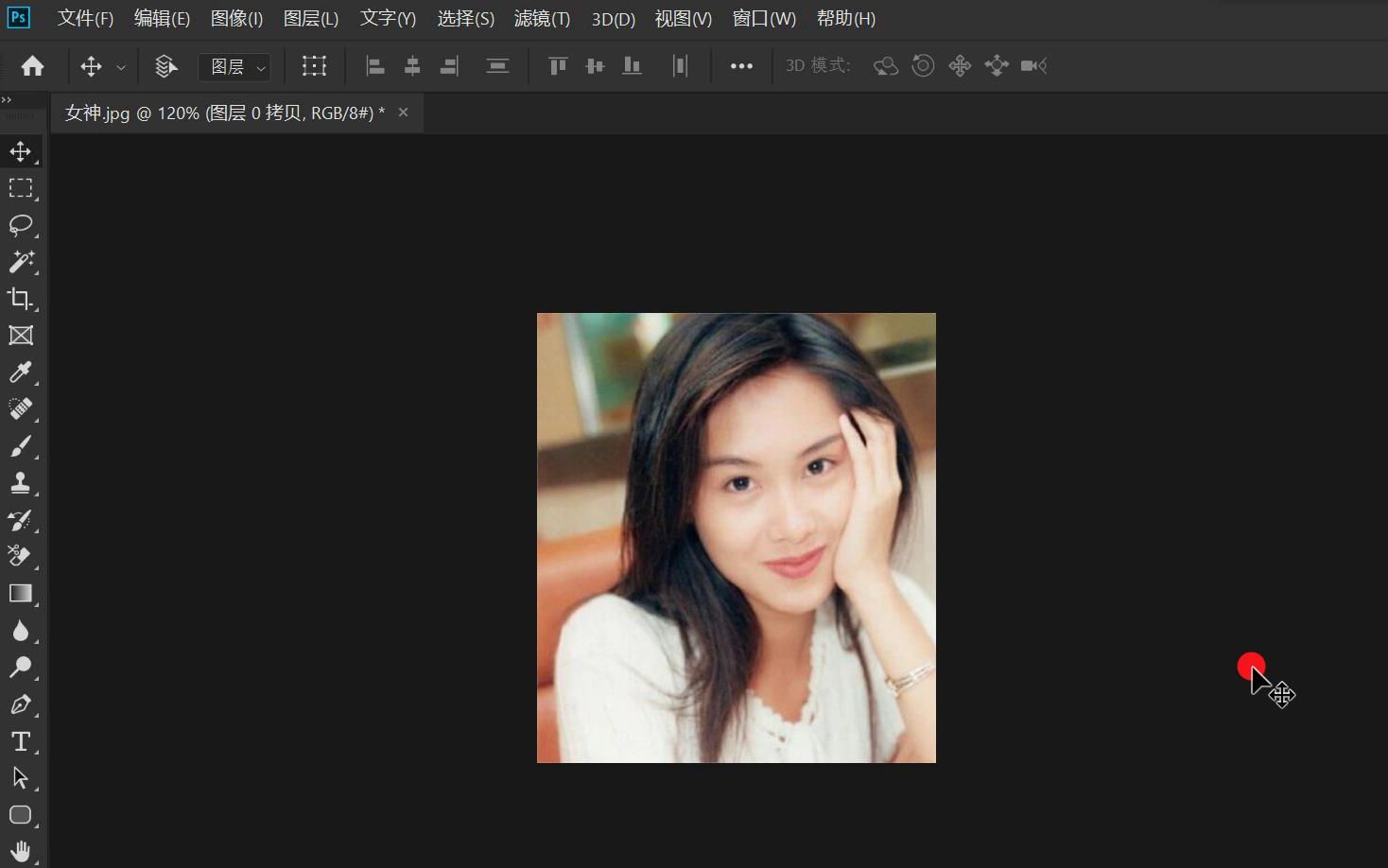Open the 帮助(H) menu

pos(846,18)
